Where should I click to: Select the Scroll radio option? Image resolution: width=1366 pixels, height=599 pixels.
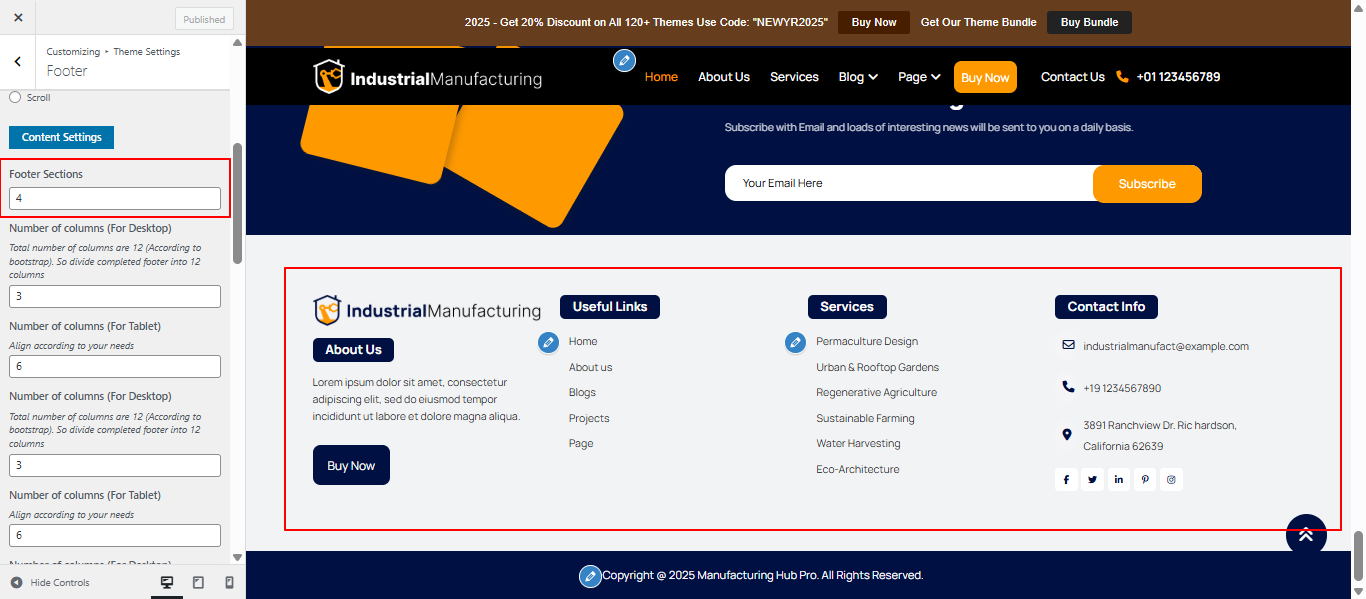tap(15, 98)
